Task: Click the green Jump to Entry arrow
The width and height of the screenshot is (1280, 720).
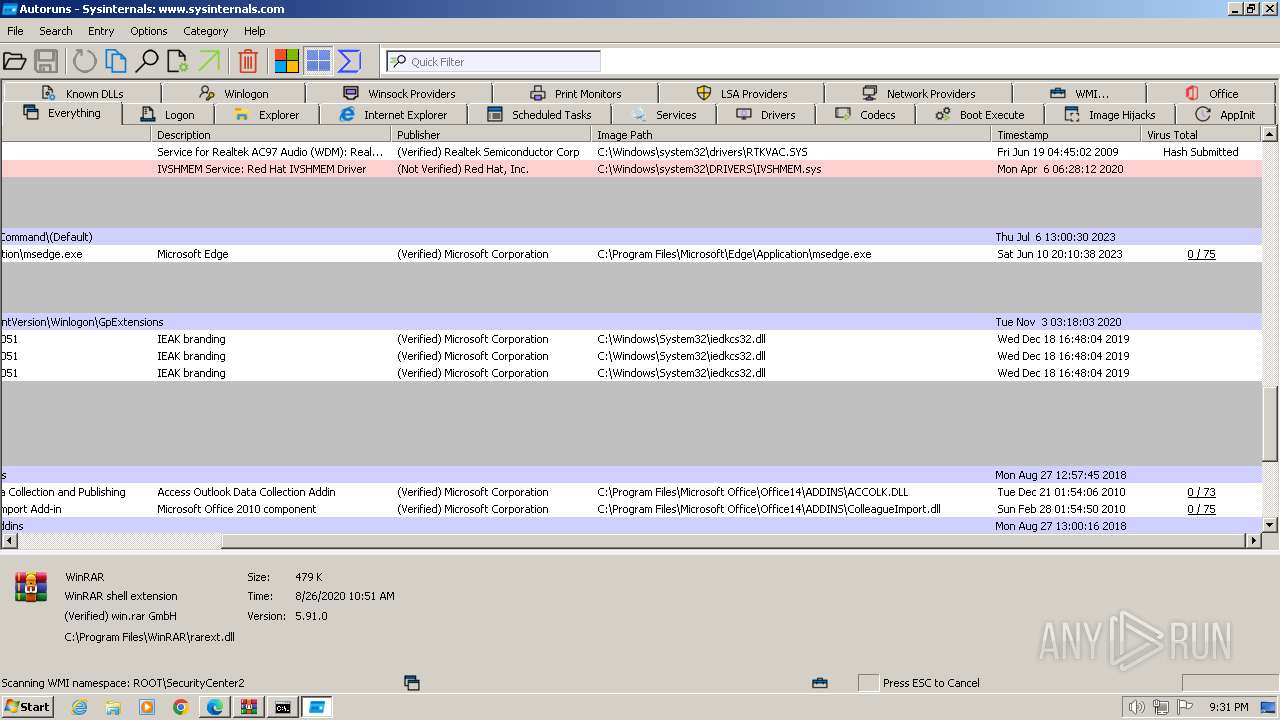Action: point(209,61)
